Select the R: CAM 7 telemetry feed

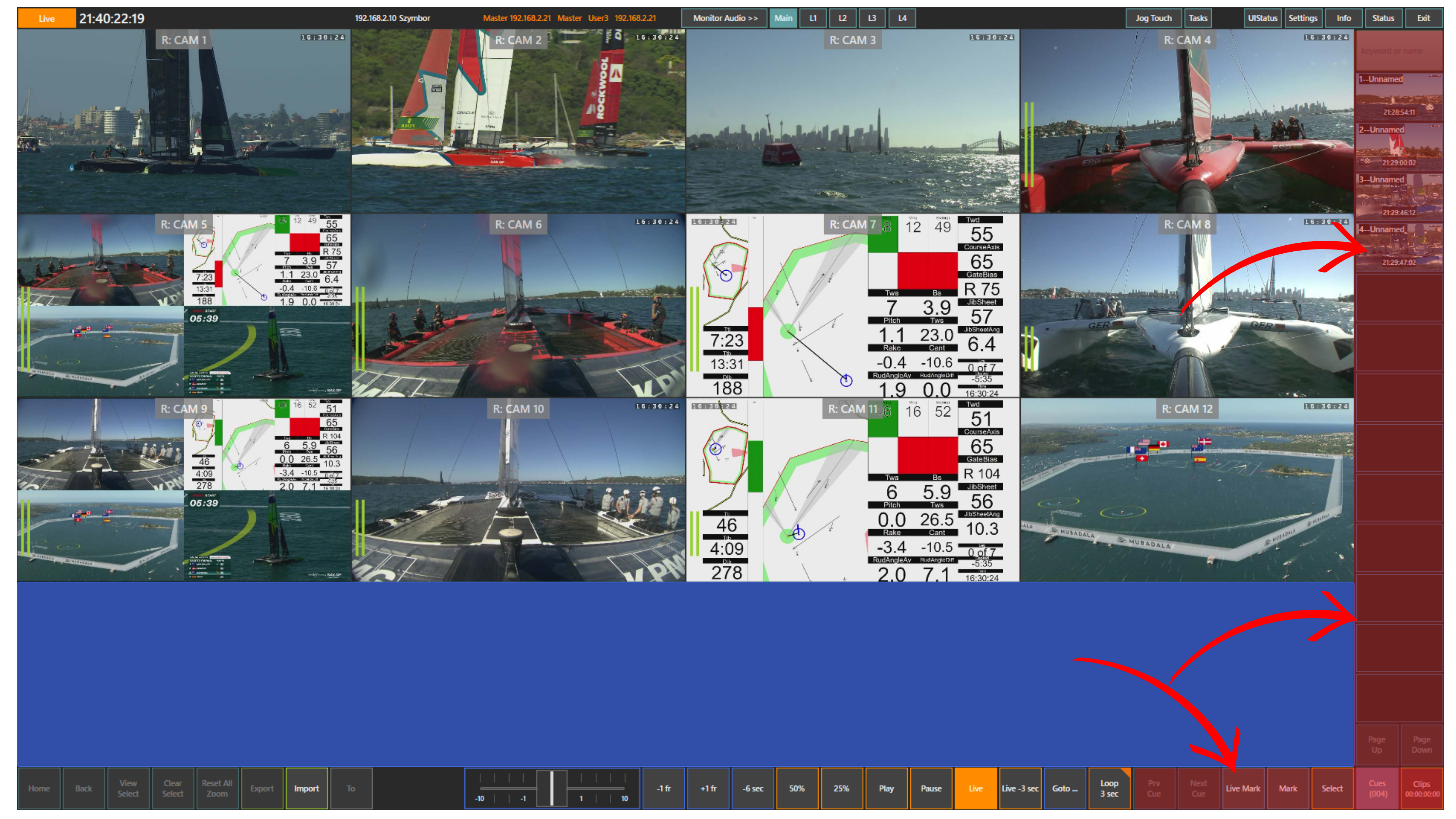click(852, 305)
